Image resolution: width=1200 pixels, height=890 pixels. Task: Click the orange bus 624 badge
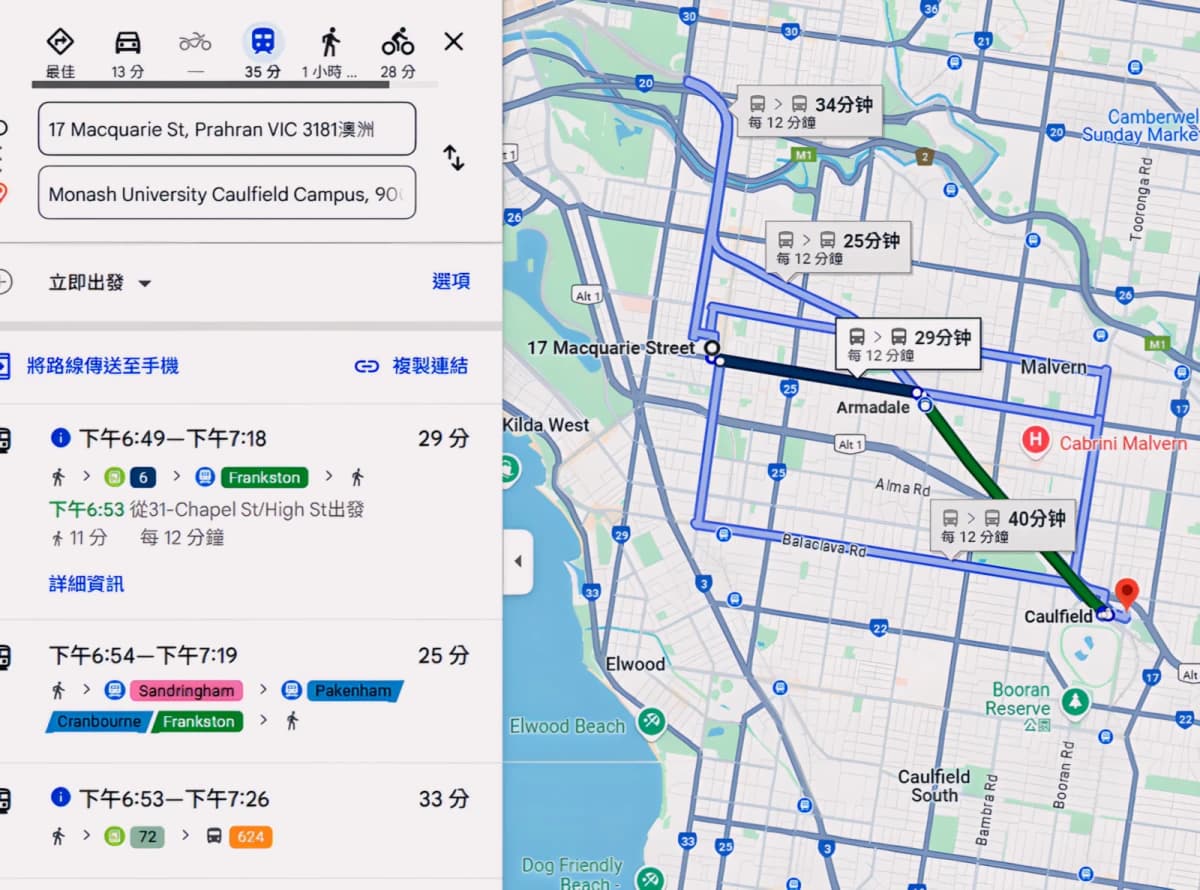(250, 837)
